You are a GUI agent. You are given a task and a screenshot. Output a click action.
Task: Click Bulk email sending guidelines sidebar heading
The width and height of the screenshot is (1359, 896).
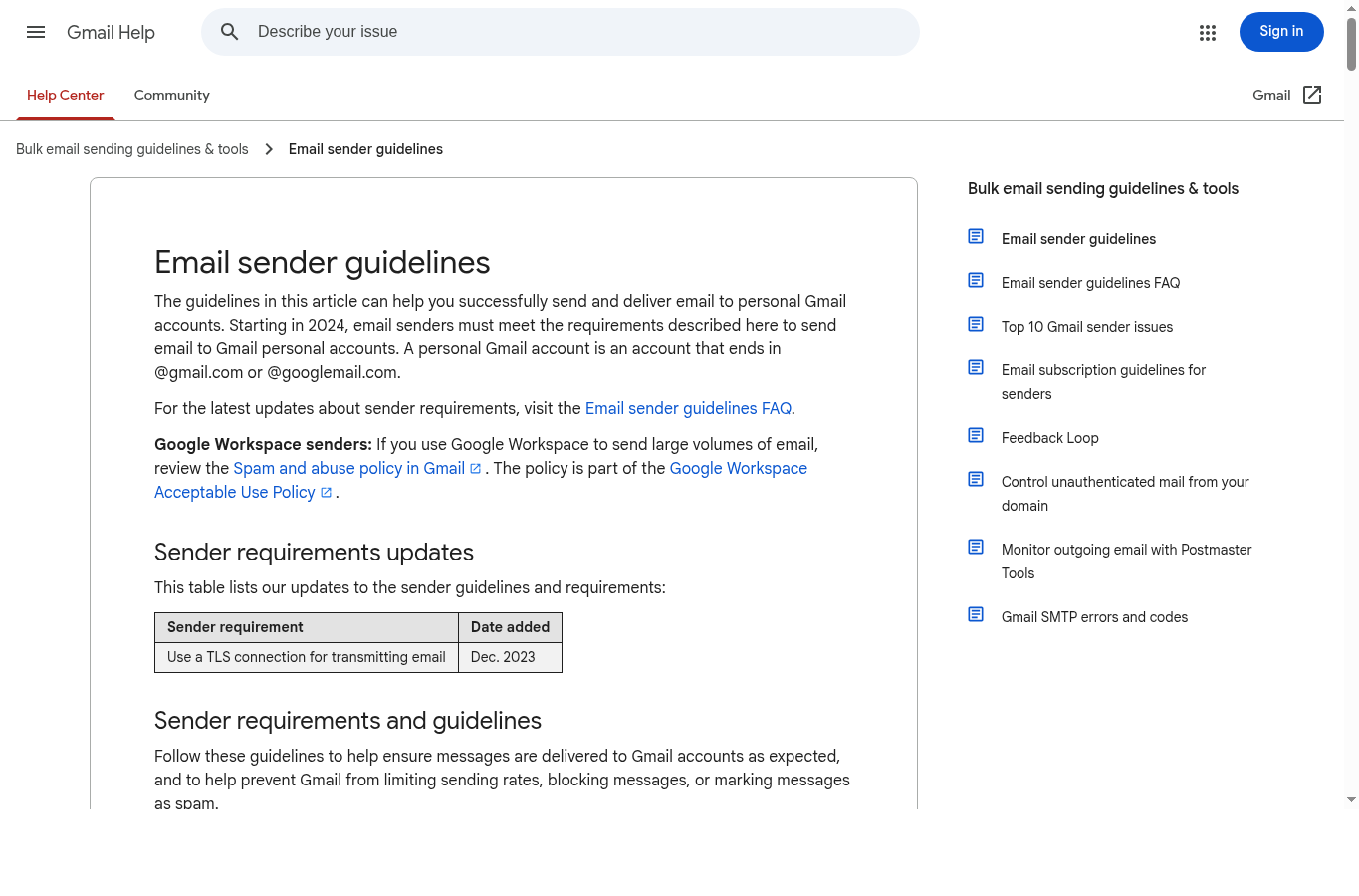1103,188
